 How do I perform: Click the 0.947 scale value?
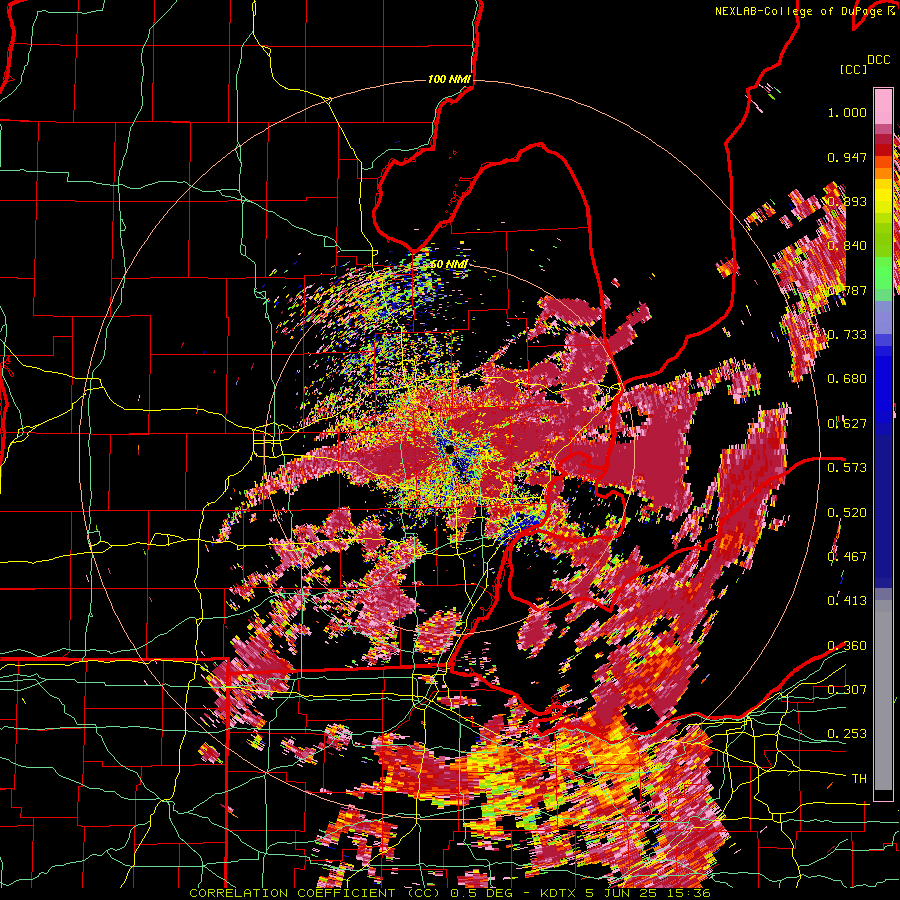pyautogui.click(x=847, y=157)
